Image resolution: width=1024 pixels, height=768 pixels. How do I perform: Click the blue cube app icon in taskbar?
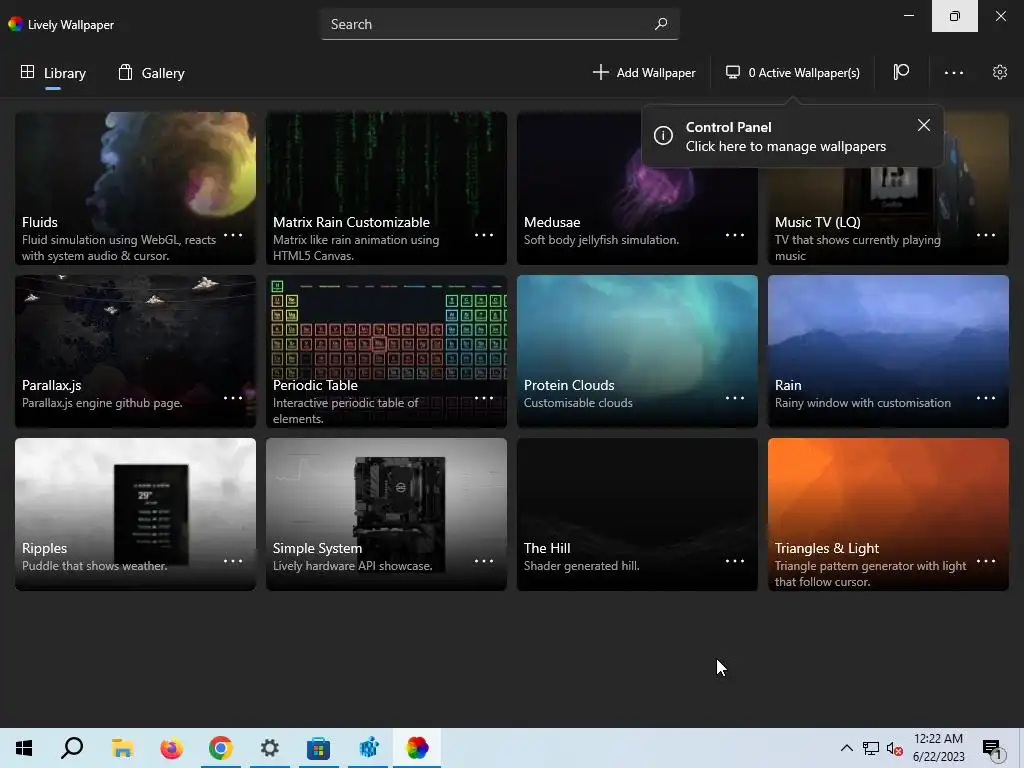[368, 748]
